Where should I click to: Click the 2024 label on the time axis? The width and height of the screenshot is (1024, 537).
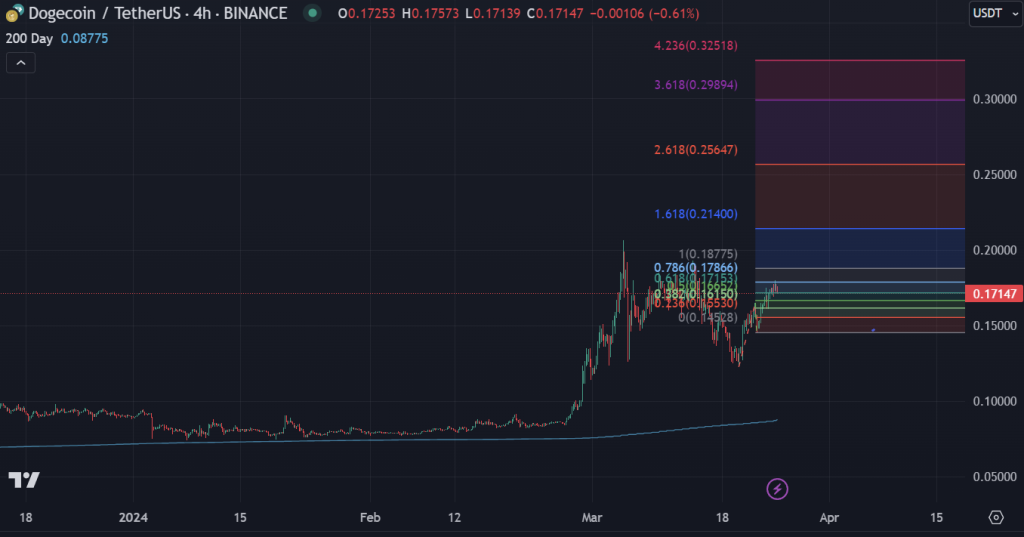(x=133, y=517)
